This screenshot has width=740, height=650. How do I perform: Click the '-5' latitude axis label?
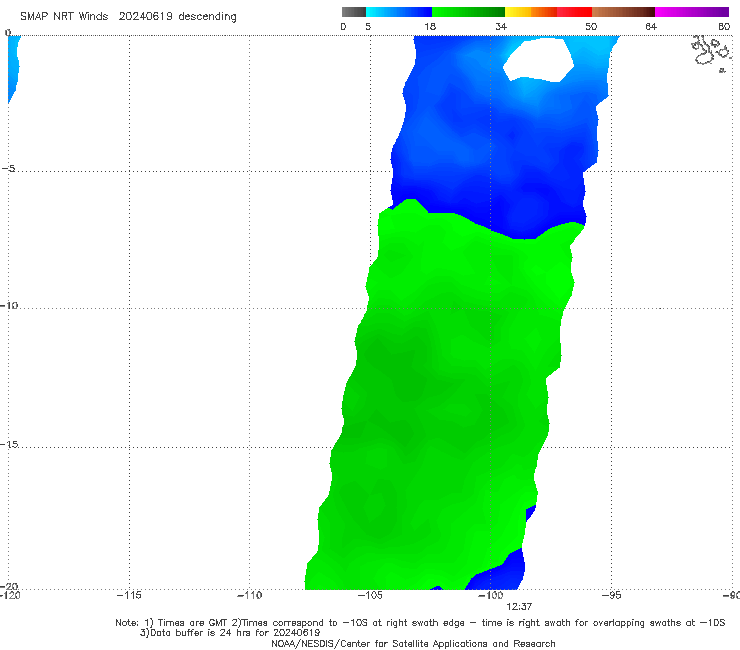9,169
